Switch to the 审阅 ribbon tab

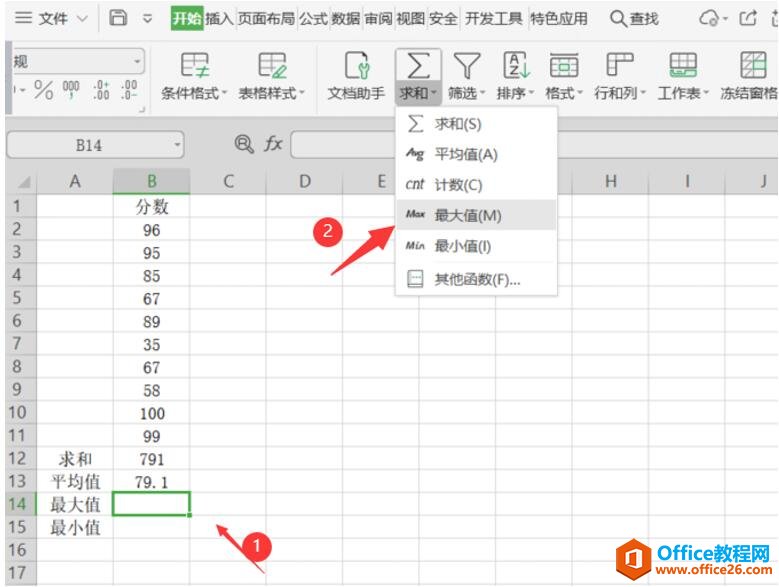tap(378, 19)
